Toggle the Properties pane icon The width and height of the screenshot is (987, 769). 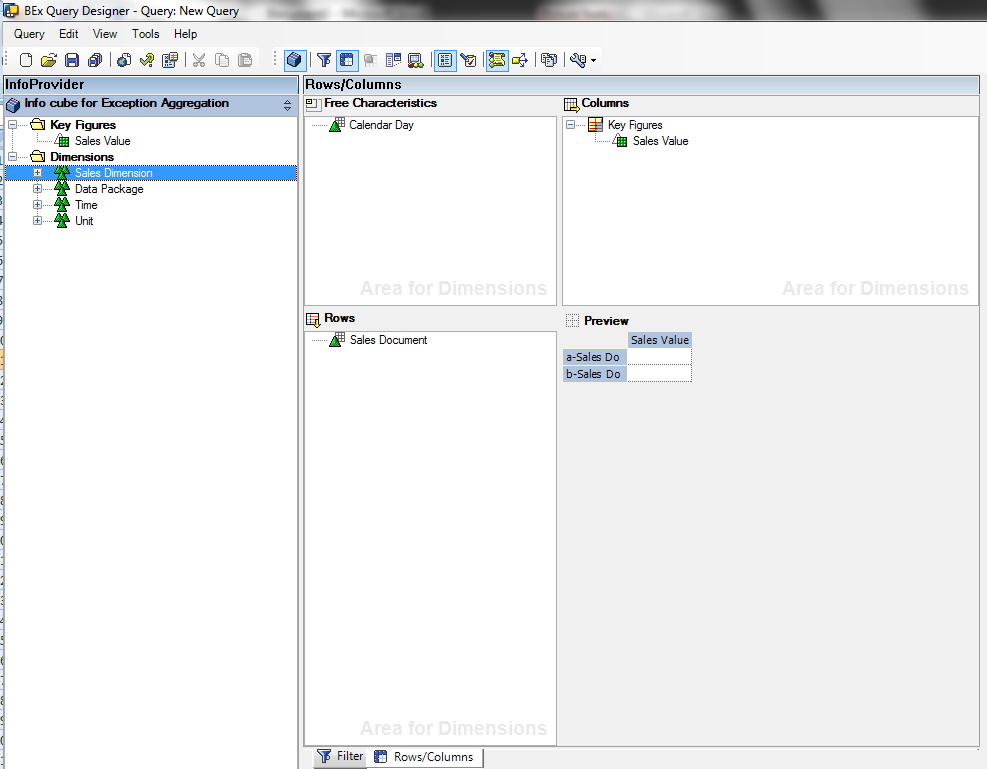pos(445,60)
